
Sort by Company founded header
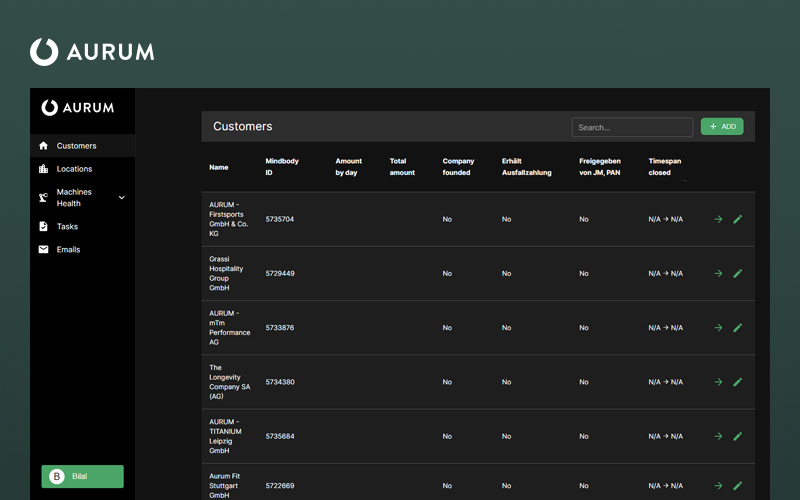coord(458,167)
